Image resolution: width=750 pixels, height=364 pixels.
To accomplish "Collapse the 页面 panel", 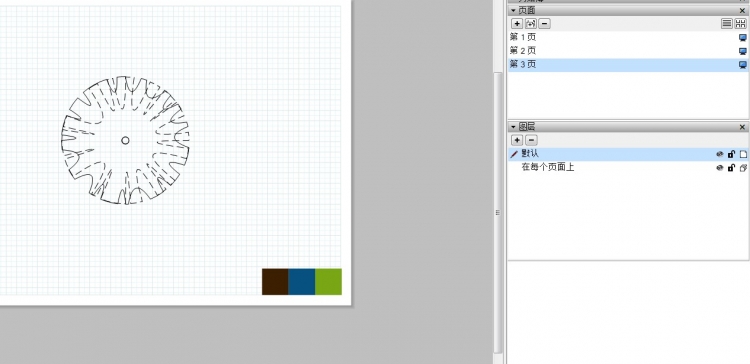I will [x=513, y=11].
